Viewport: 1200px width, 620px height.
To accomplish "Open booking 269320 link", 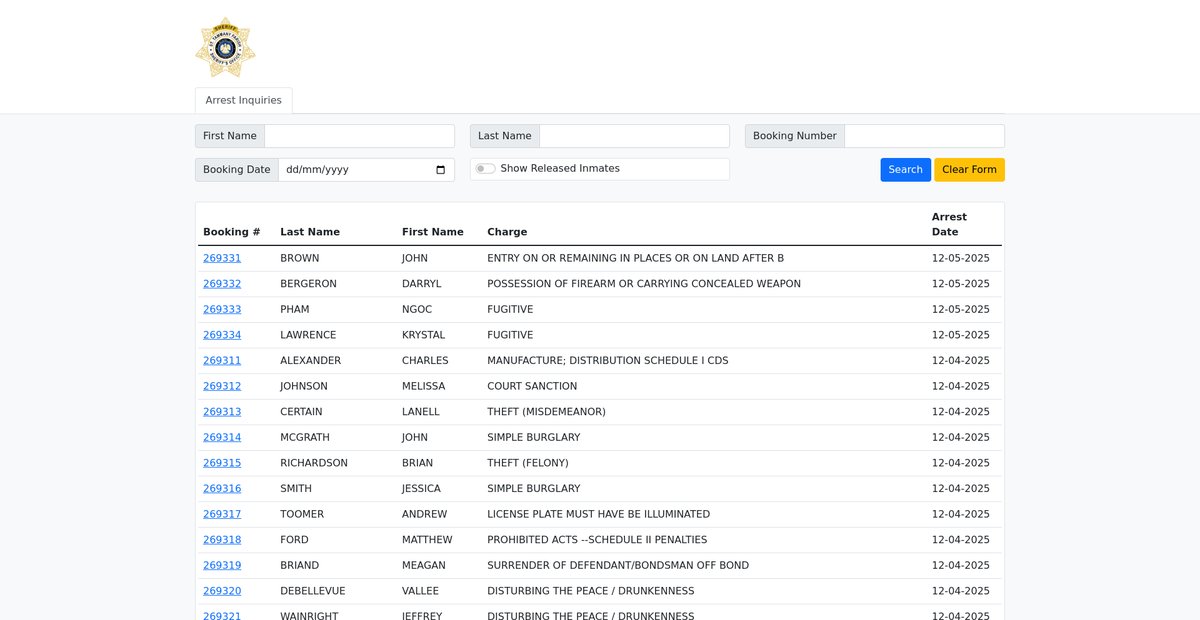I will (222, 591).
